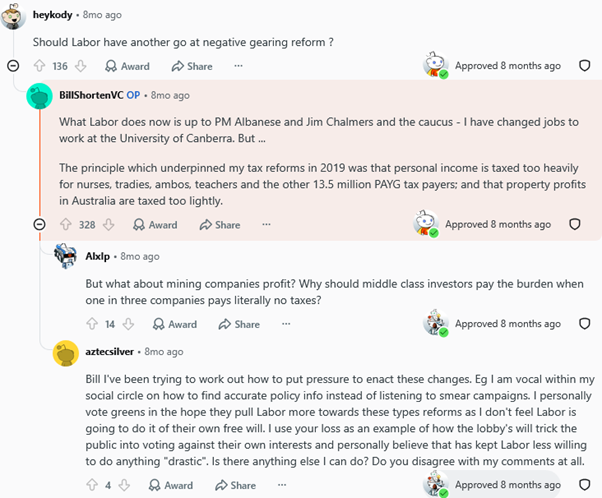The image size is (602, 498).
Task: Open aztecsilver's username link
Action: click(109, 352)
